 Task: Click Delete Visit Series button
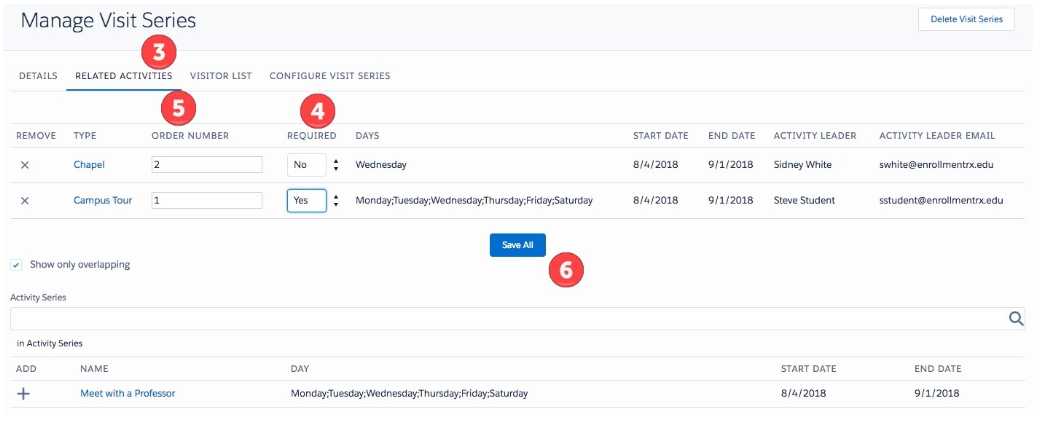pos(965,19)
